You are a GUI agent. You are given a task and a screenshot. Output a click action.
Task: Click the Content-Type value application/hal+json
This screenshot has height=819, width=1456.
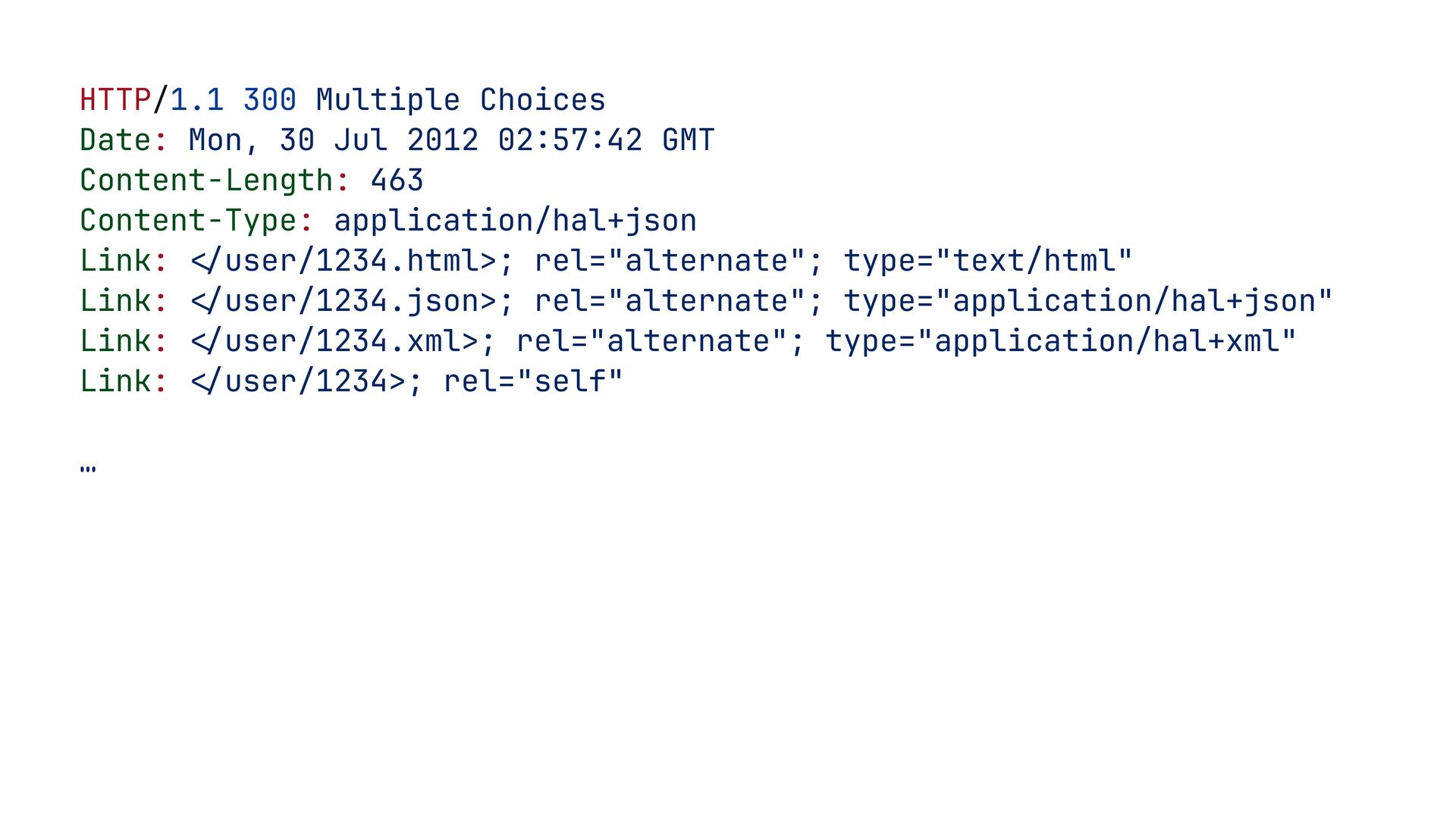[515, 221]
